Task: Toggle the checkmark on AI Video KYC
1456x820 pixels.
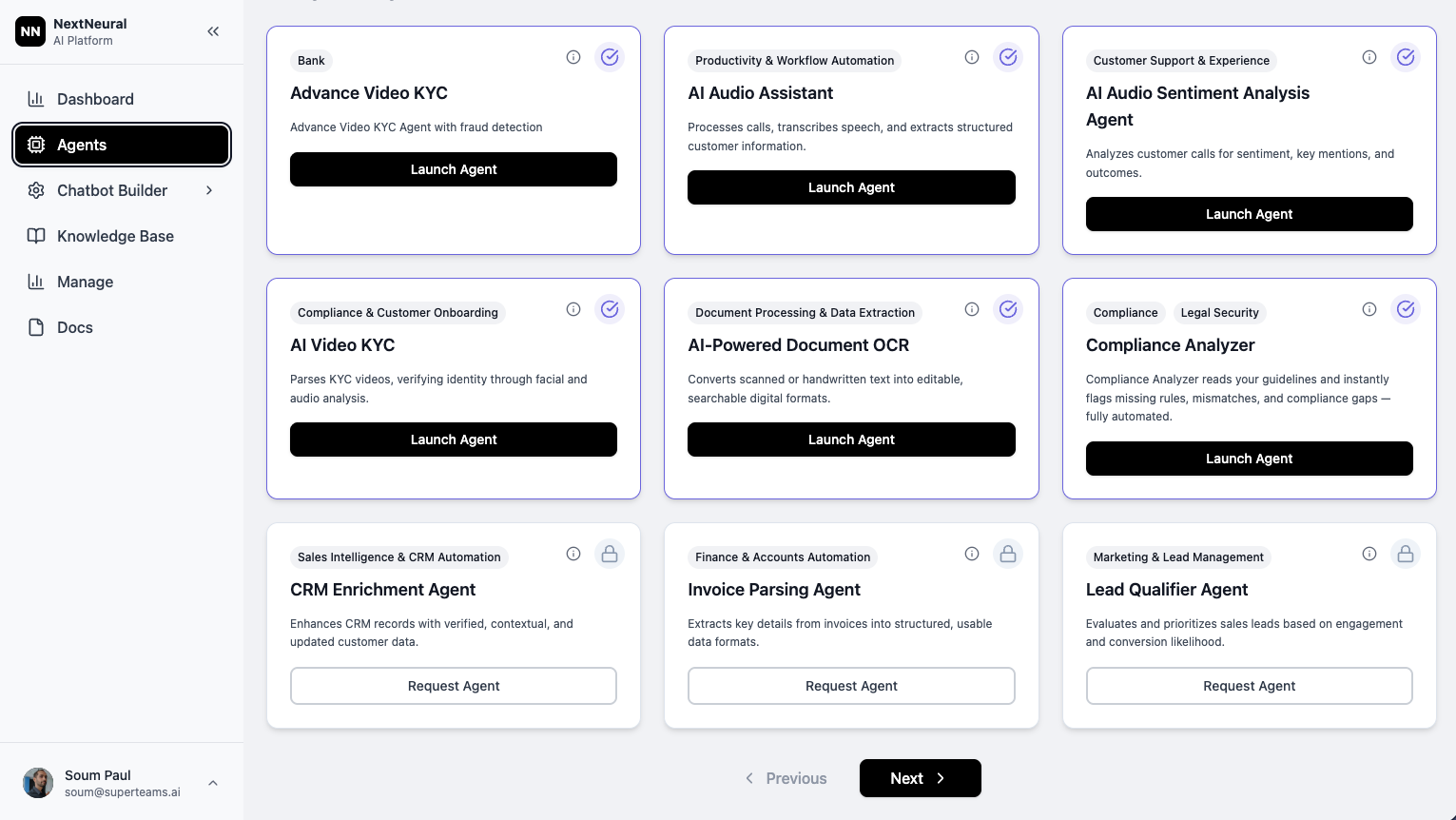Action: 610,309
